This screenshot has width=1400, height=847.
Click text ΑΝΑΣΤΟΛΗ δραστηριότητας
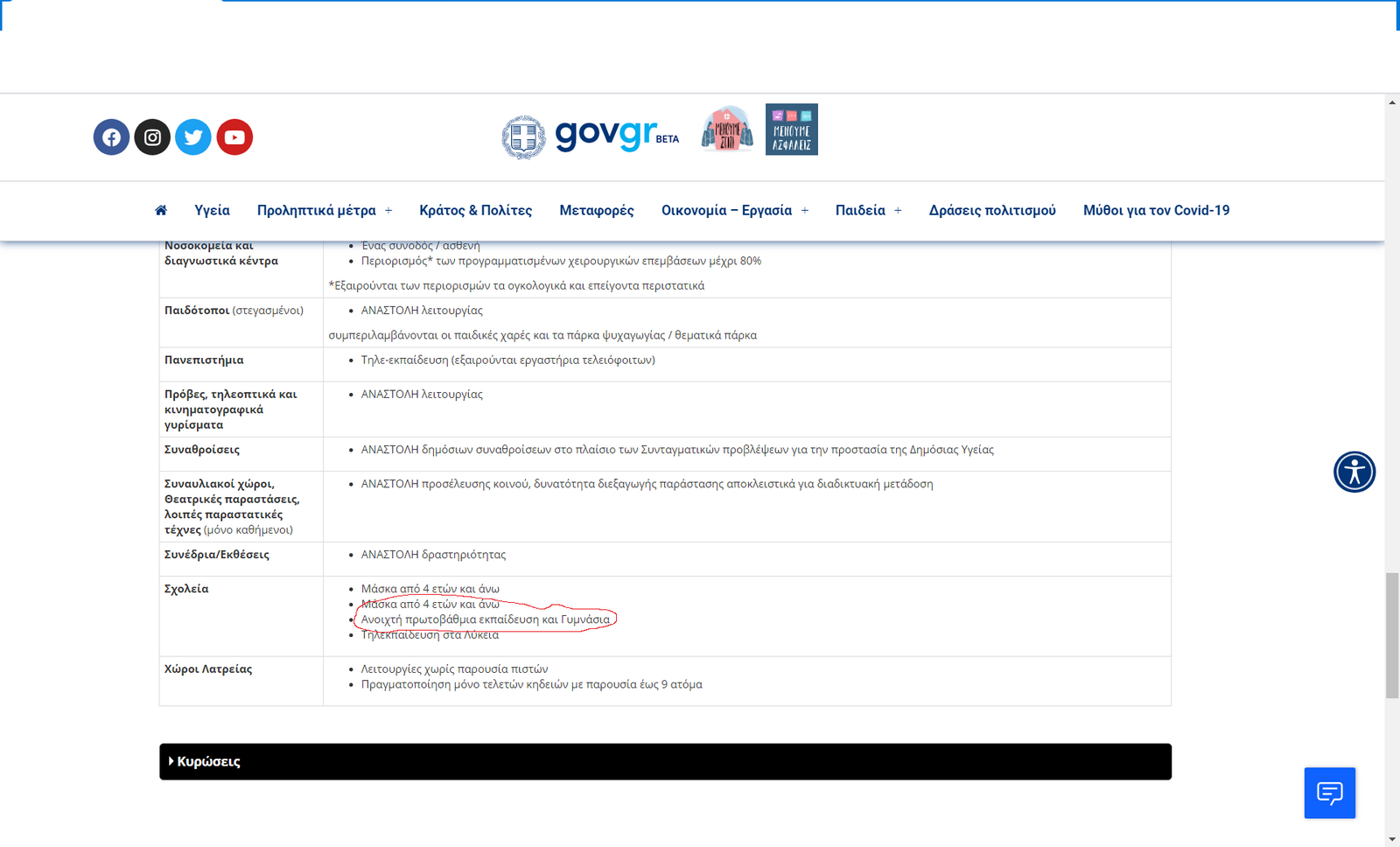433,555
